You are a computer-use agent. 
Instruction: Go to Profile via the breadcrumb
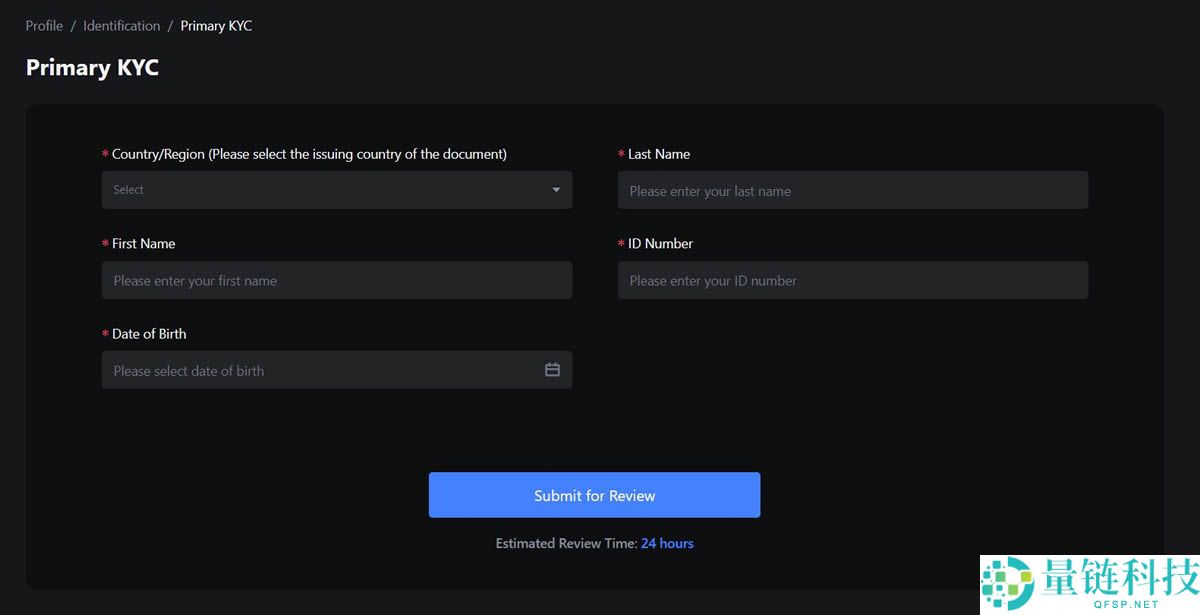pos(44,26)
